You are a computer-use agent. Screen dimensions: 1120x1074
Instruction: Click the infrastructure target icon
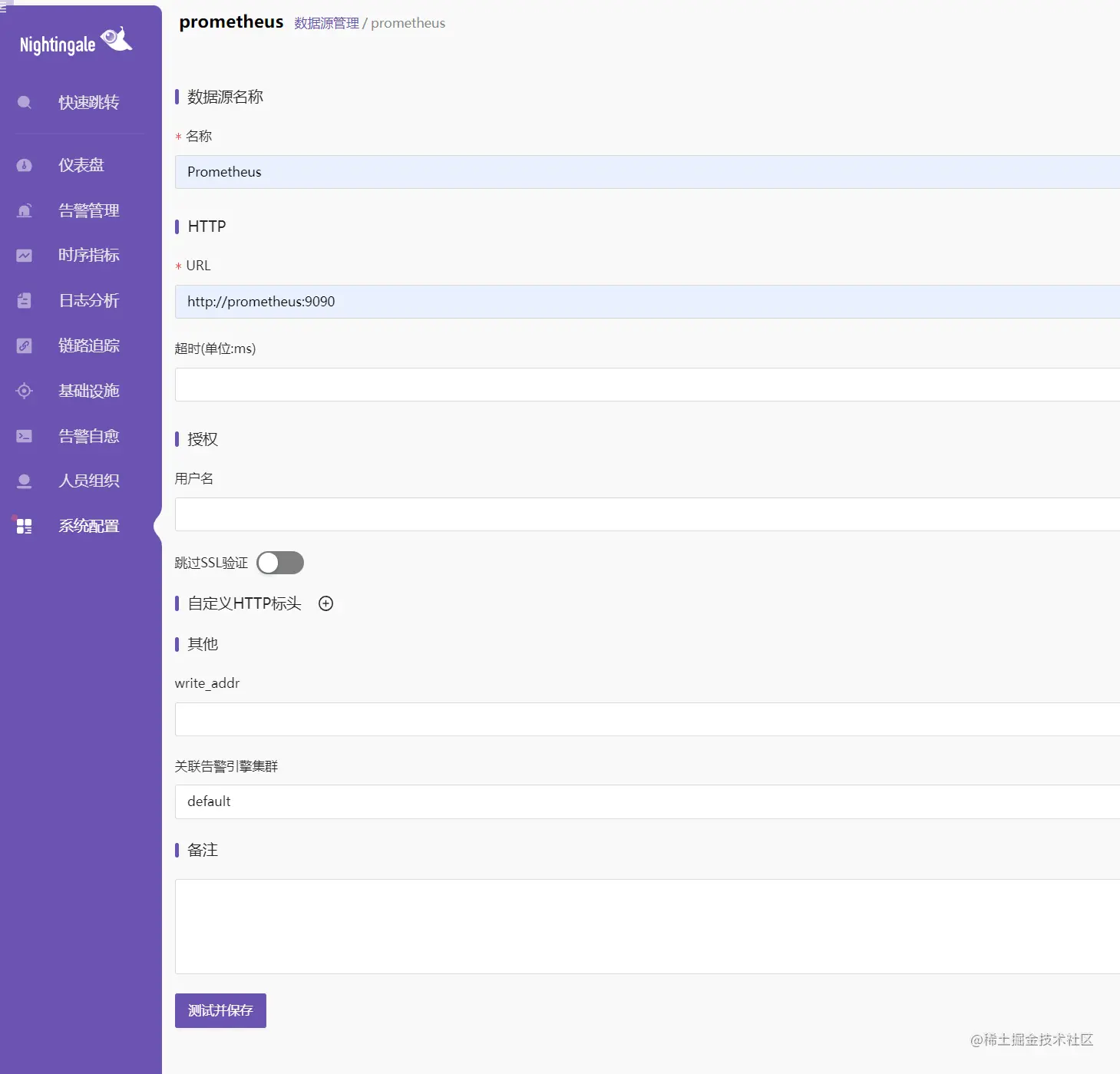(x=25, y=391)
